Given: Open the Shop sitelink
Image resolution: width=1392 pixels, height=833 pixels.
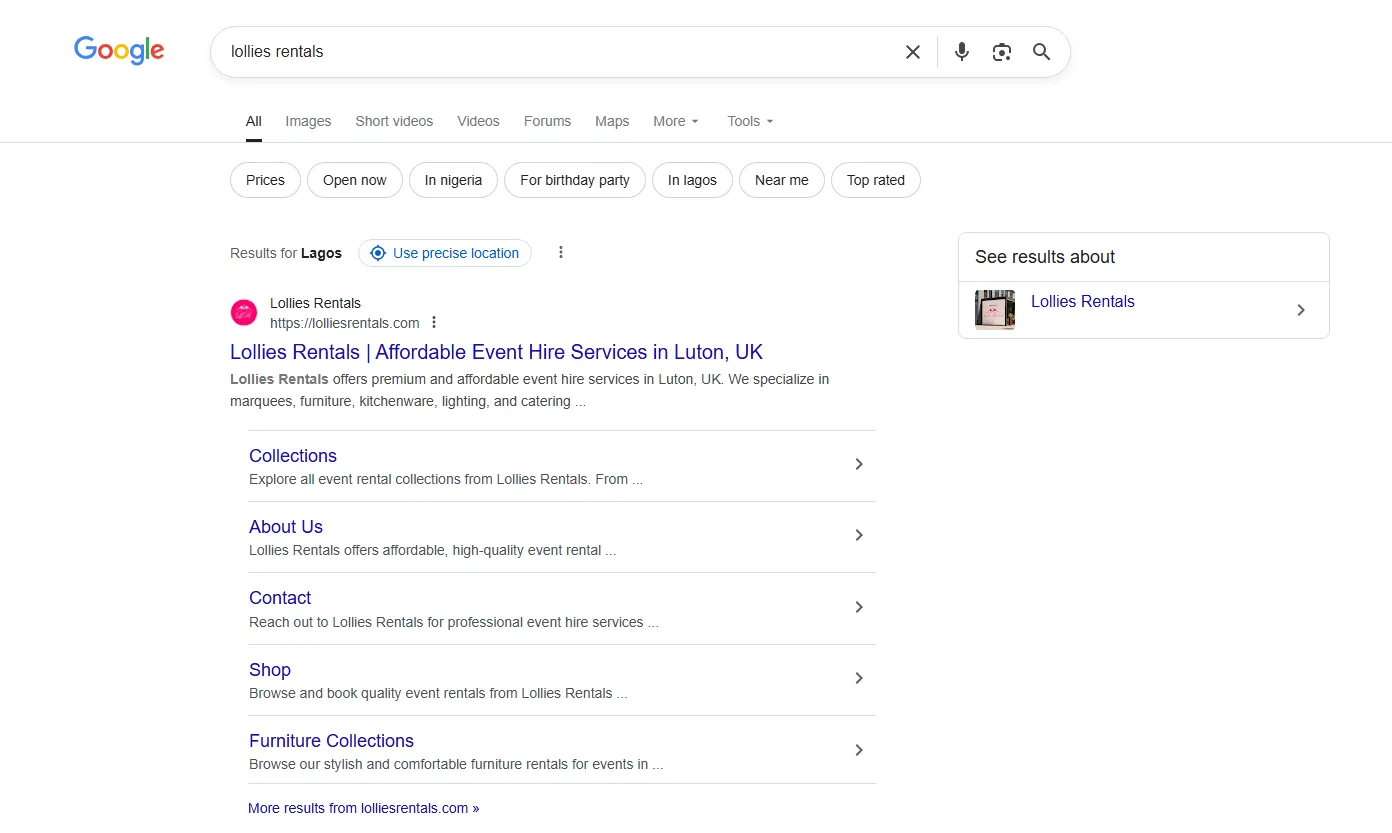Looking at the screenshot, I should [270, 670].
